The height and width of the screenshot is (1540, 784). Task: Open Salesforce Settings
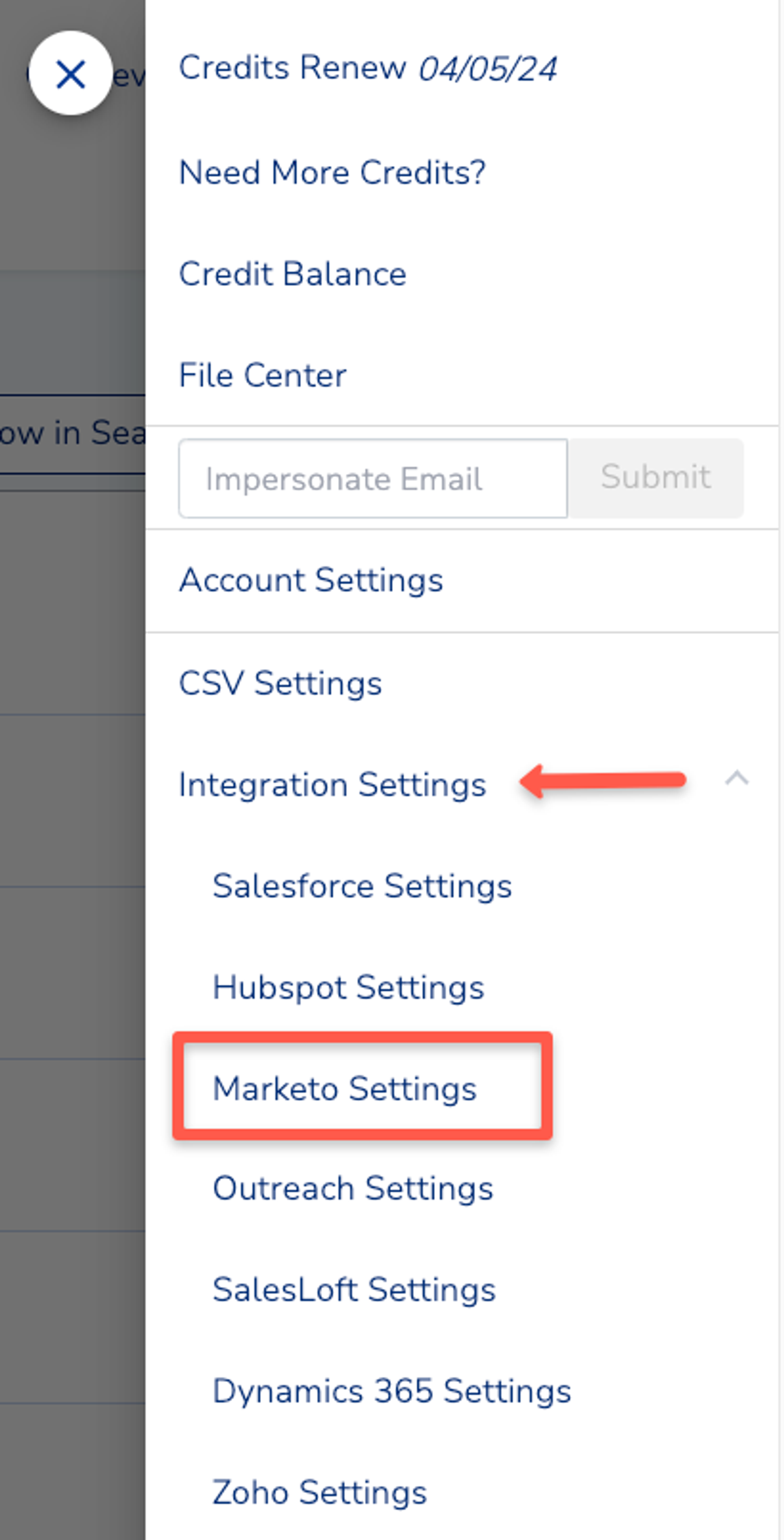(x=362, y=886)
